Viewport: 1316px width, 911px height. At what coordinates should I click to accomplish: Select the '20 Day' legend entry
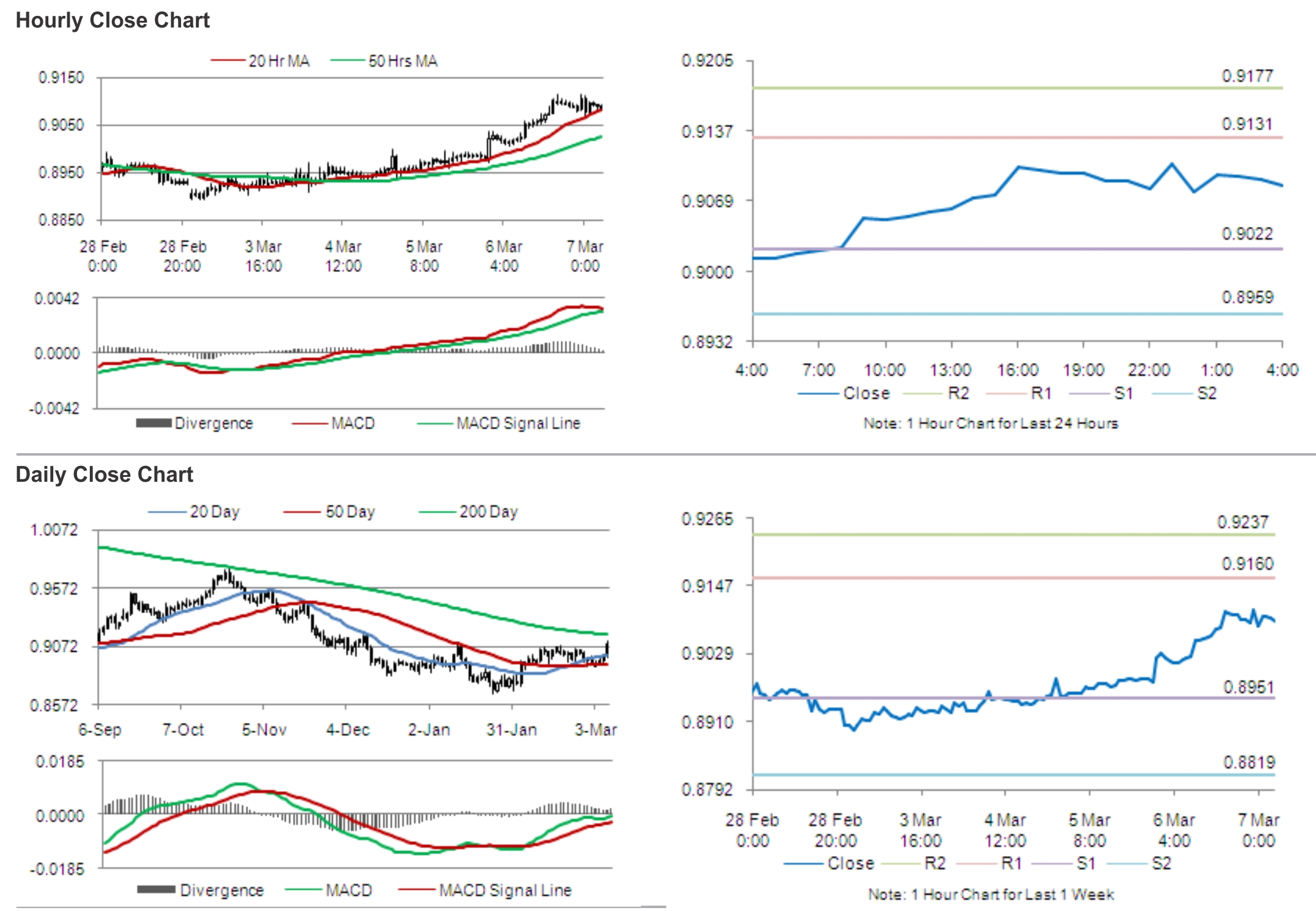pyautogui.click(x=194, y=512)
